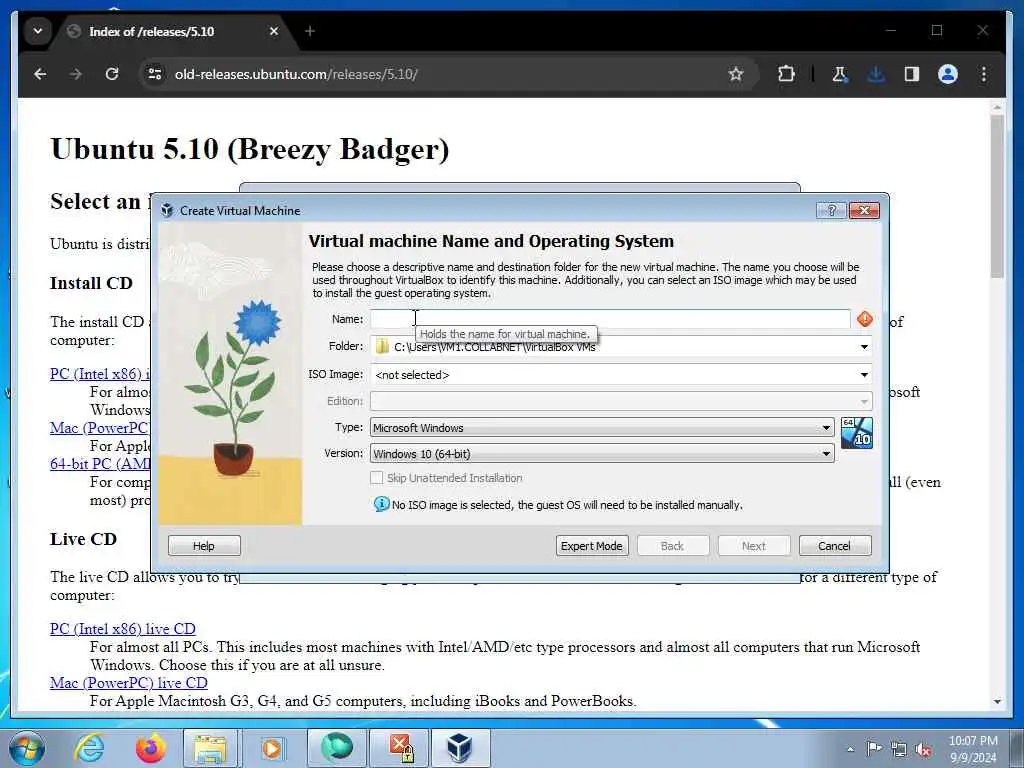
Task: Click the virtual machine Name field
Action: (610, 319)
